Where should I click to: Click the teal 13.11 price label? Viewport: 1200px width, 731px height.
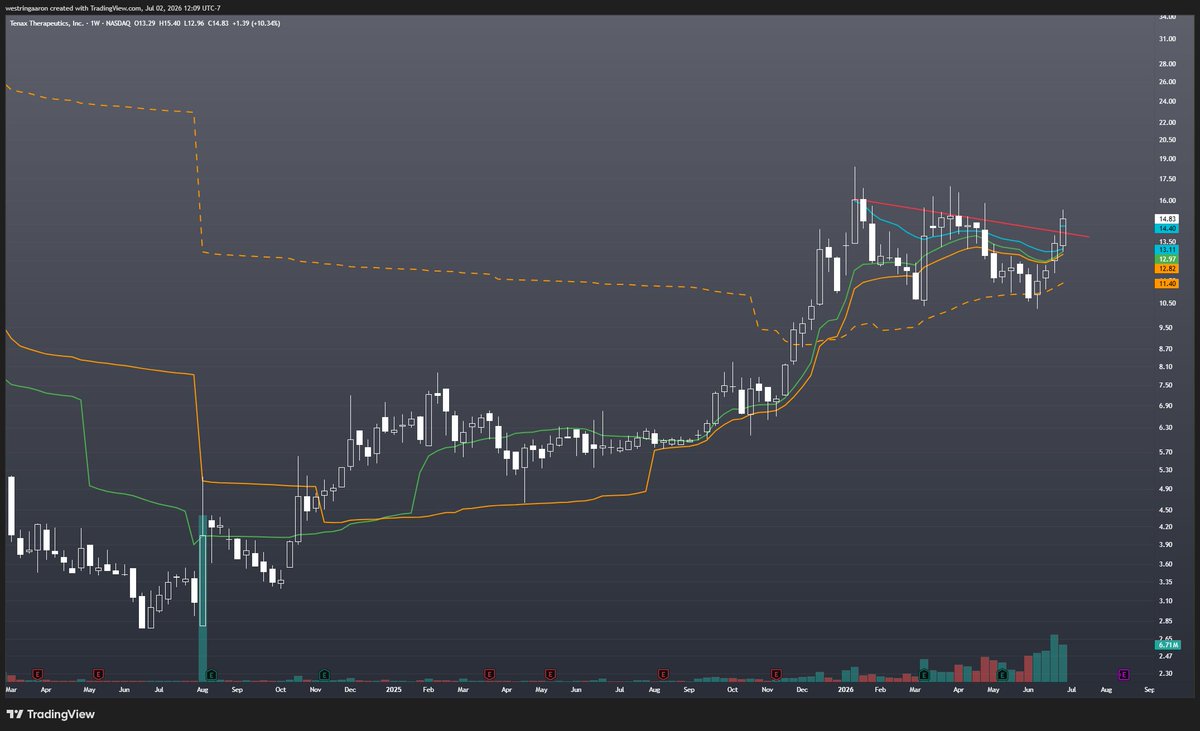pyautogui.click(x=1167, y=249)
